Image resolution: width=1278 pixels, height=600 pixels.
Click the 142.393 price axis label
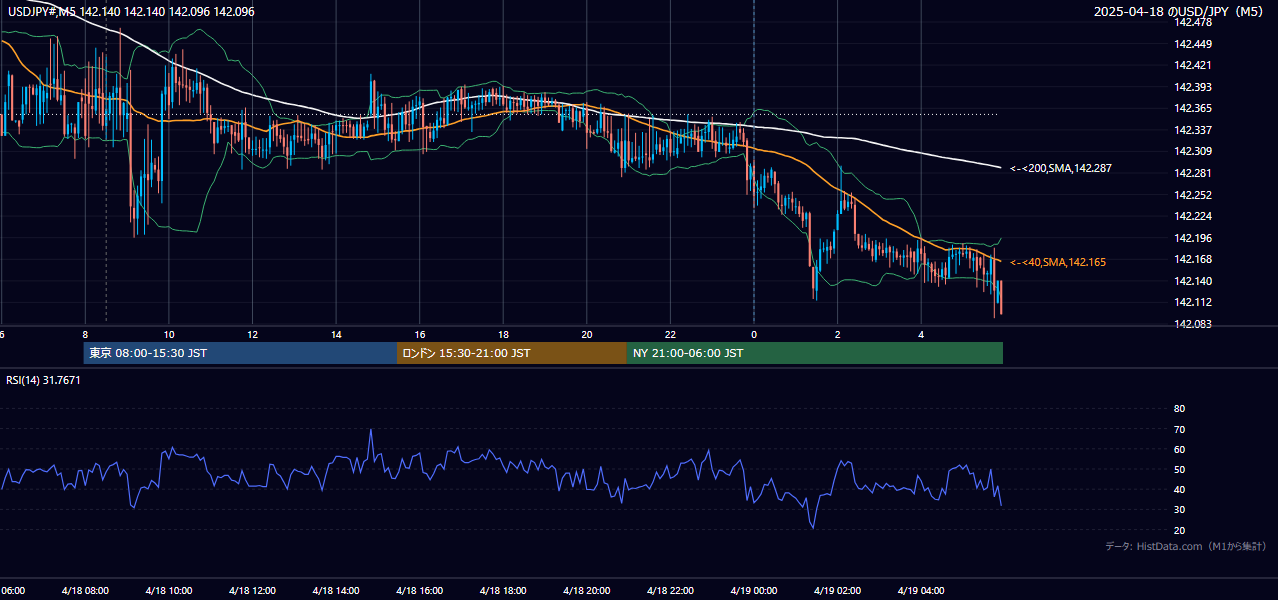[x=1195, y=87]
